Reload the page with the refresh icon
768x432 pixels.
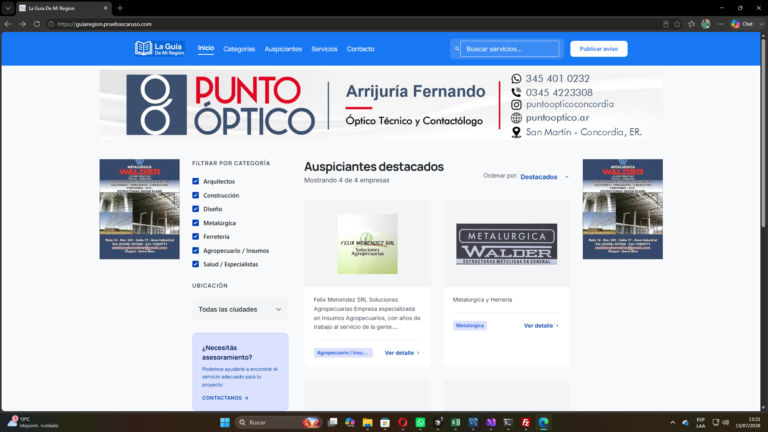pyautogui.click(x=36, y=24)
